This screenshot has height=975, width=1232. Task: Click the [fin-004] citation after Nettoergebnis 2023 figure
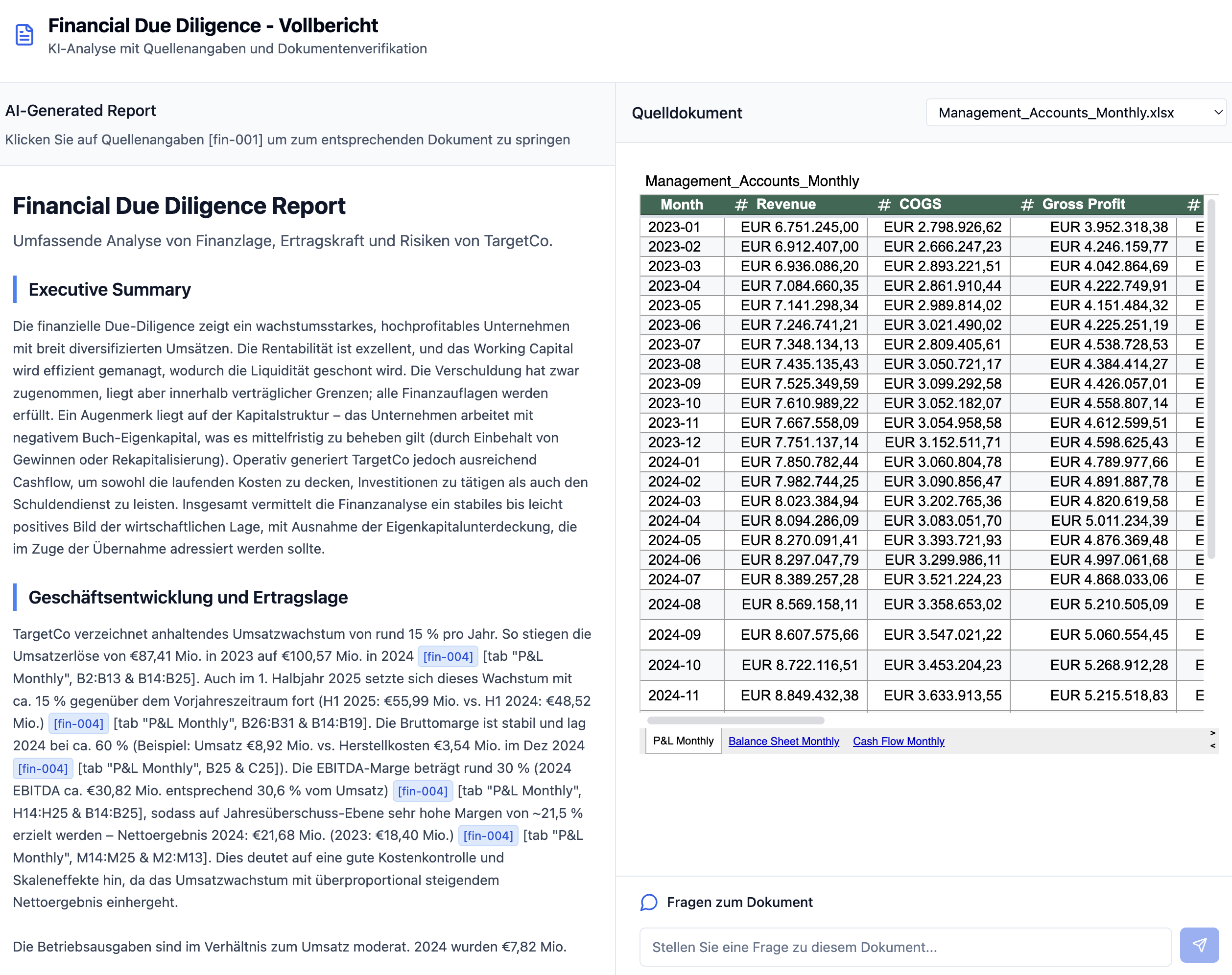coord(488,836)
